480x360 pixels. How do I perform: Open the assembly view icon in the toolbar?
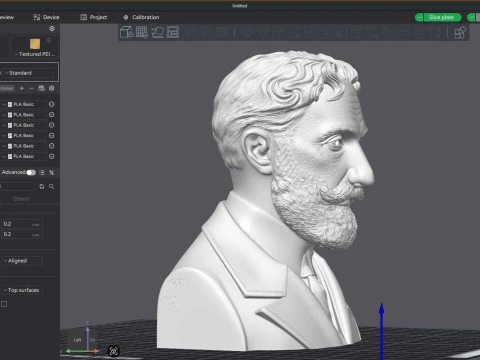click(x=460, y=32)
